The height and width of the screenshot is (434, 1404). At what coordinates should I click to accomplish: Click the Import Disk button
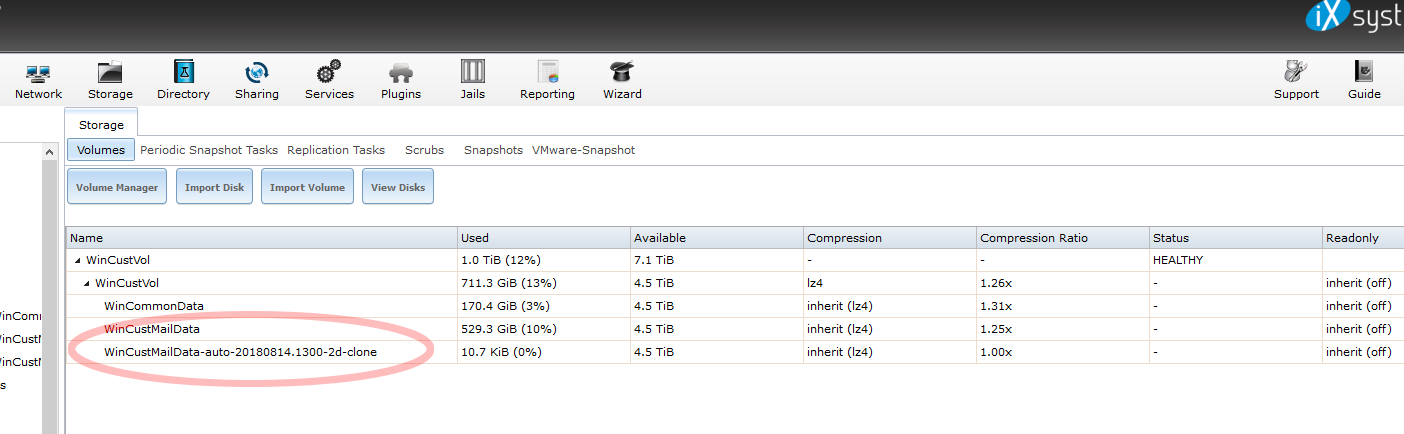click(x=214, y=187)
